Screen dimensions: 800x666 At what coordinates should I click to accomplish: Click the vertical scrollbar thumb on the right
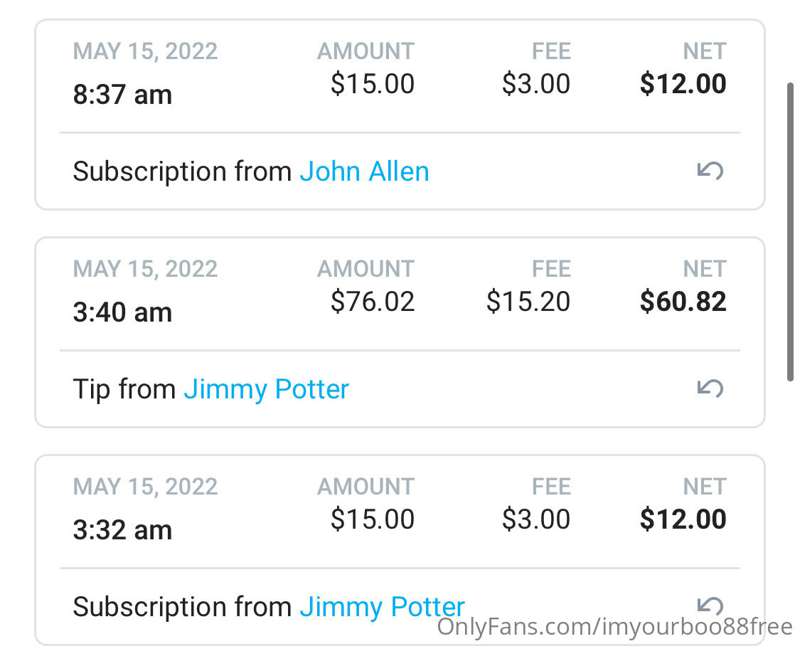[790, 232]
